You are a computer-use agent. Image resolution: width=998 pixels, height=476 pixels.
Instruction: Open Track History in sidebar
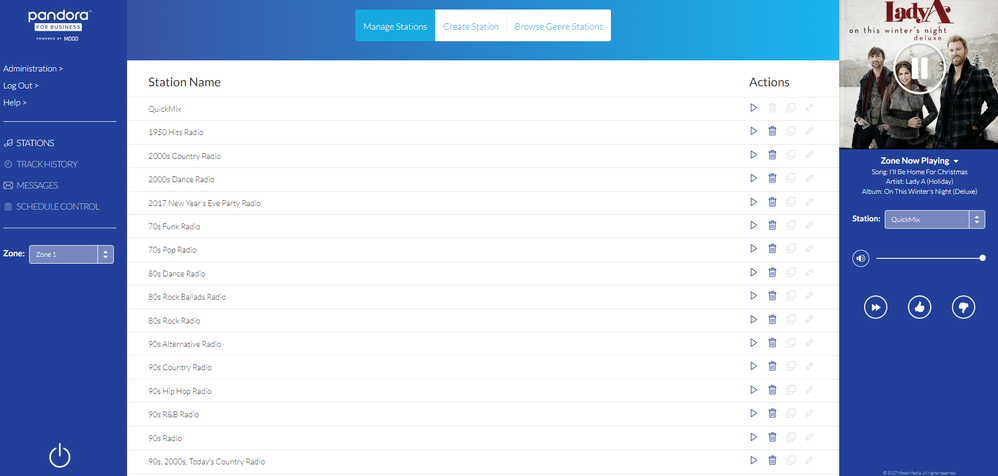pos(46,164)
